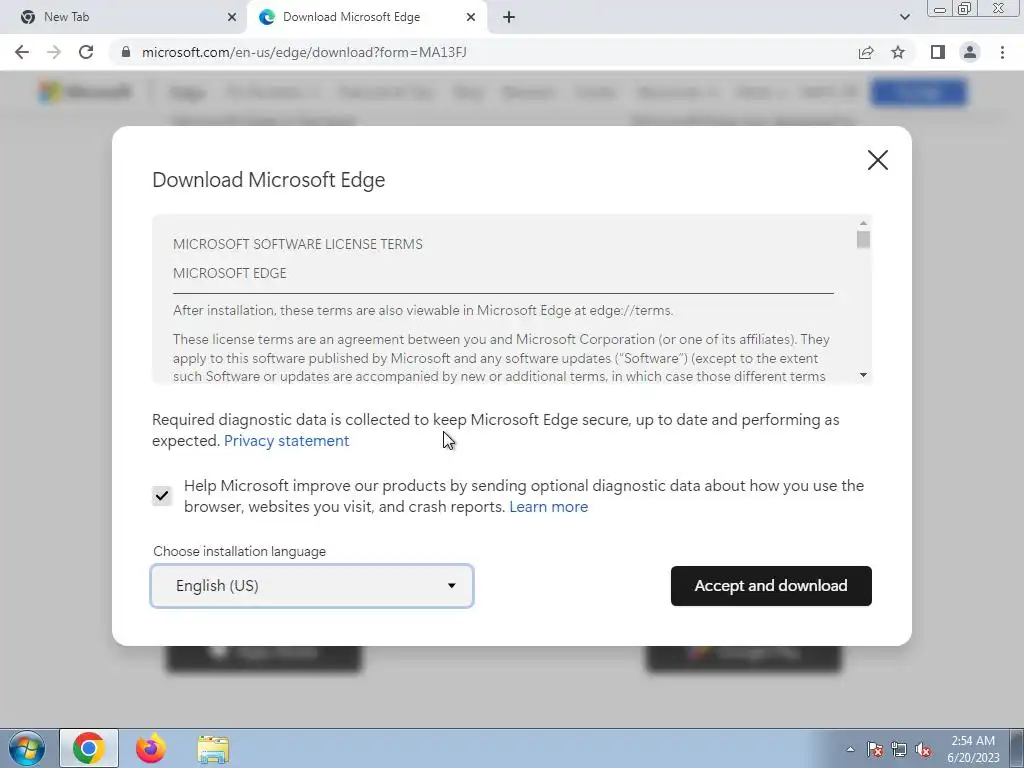Open the Chrome side panel icon
Image resolution: width=1024 pixels, height=768 pixels.
click(x=938, y=52)
